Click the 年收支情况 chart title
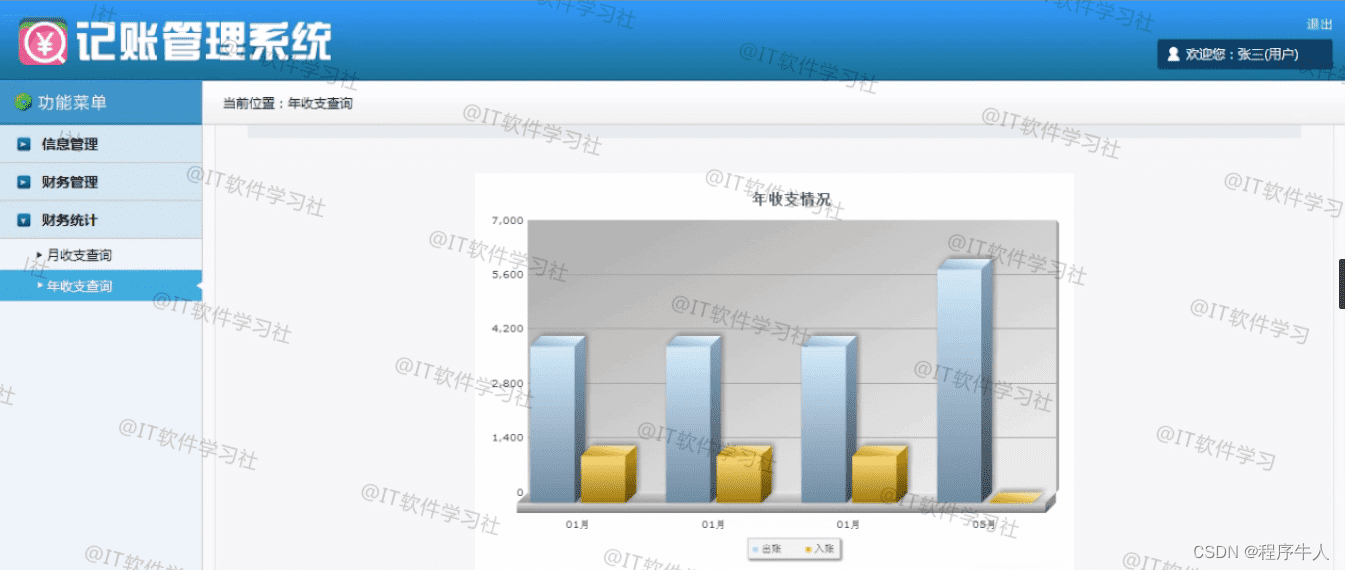The width and height of the screenshot is (1345, 570). (791, 200)
